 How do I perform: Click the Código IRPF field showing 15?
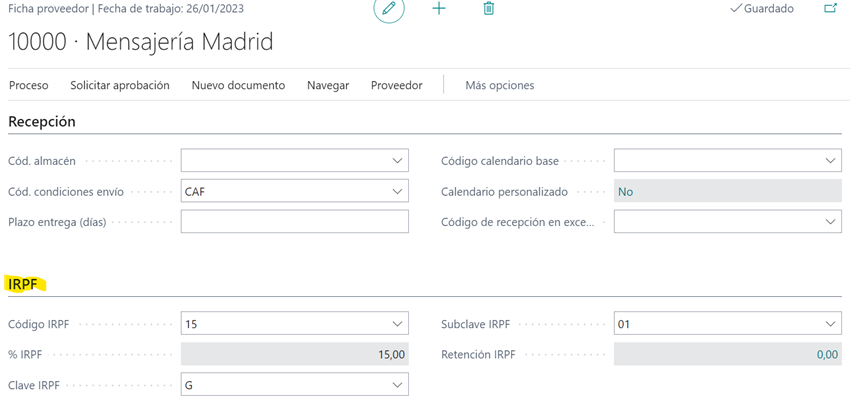294,324
